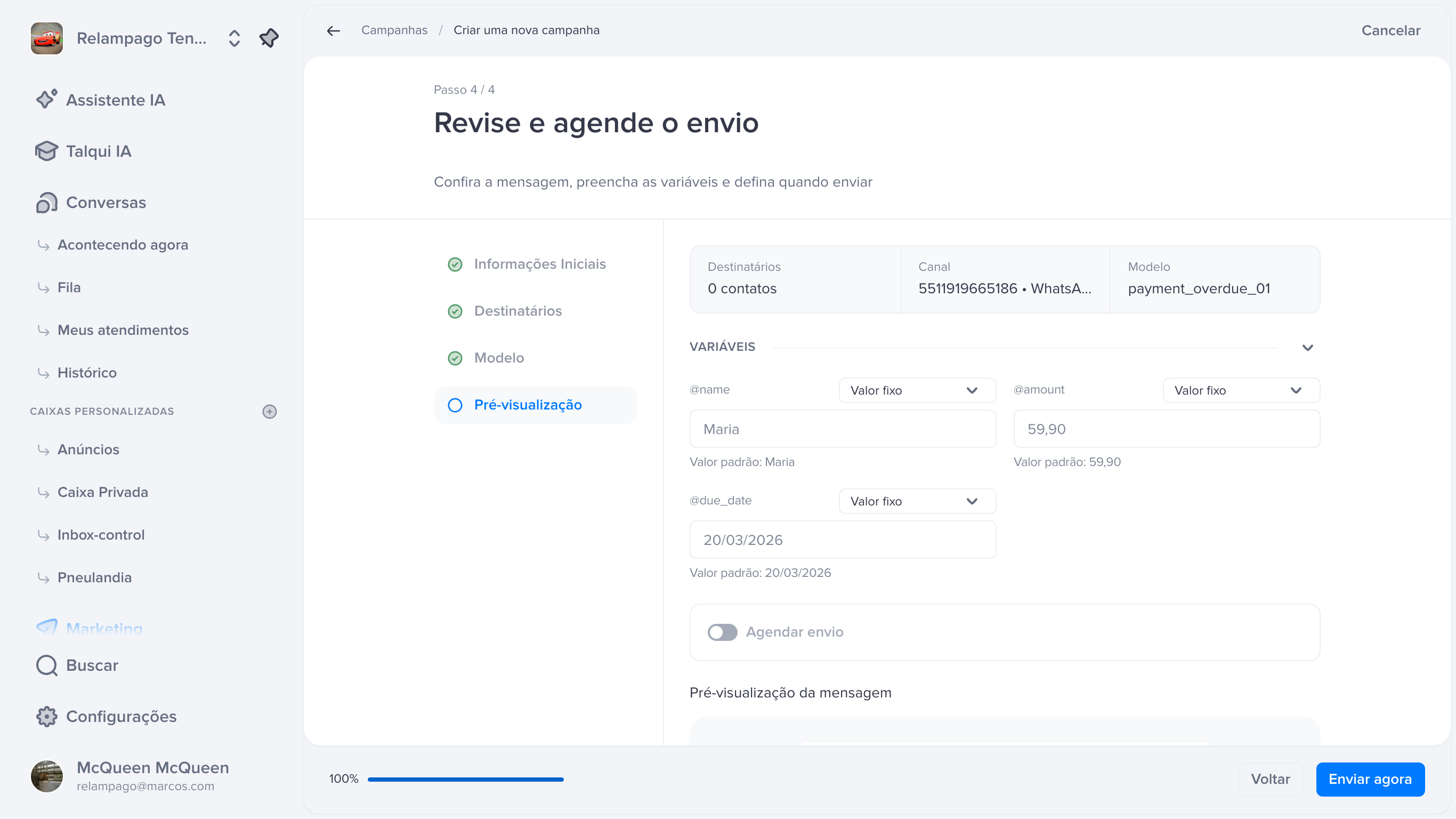
Task: Click the pin sidebar icon
Action: click(269, 38)
